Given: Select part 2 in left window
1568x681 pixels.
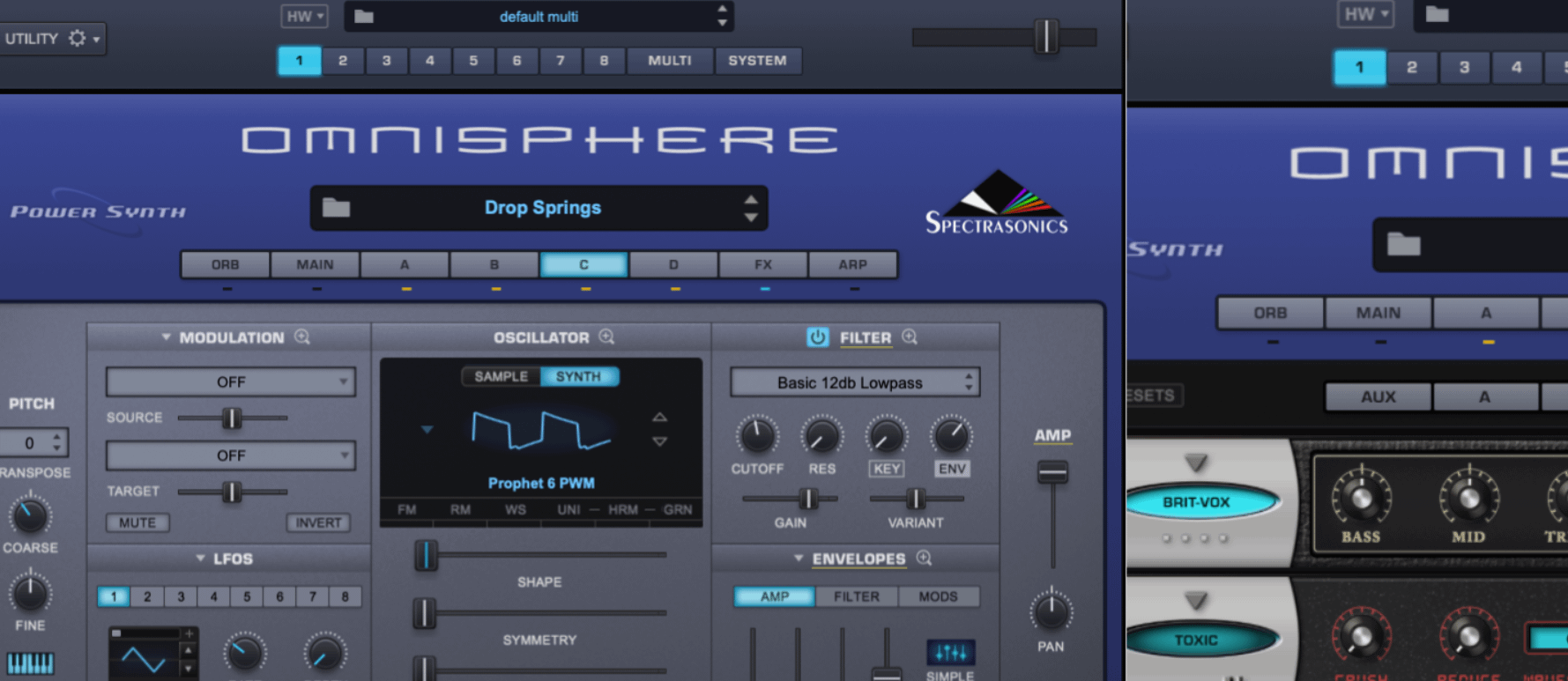Looking at the screenshot, I should [x=343, y=61].
